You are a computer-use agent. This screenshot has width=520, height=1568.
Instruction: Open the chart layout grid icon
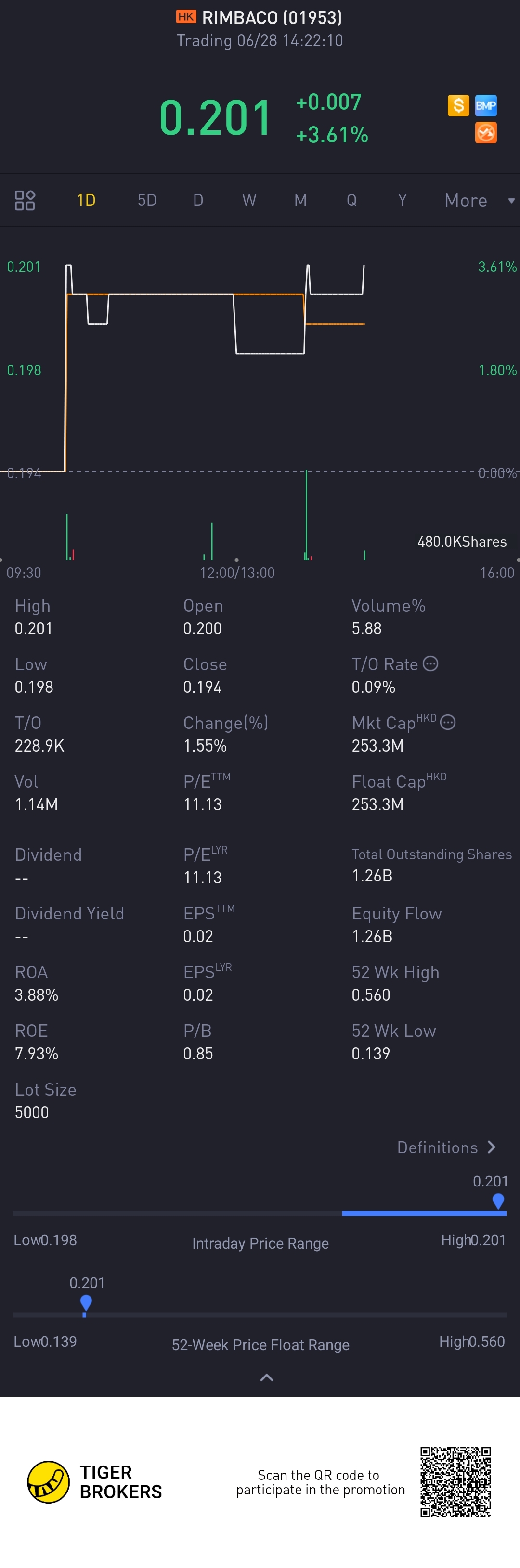coord(25,200)
